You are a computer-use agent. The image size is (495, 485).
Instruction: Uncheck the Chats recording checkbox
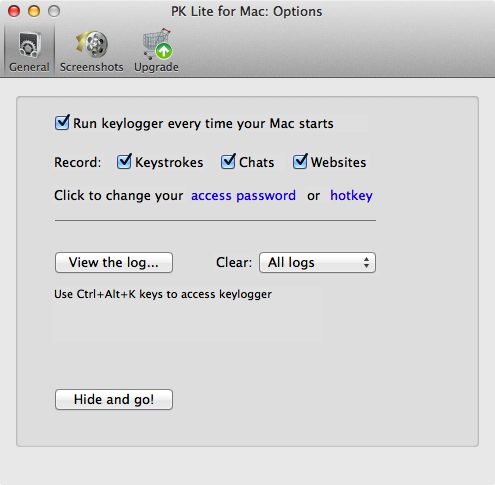click(228, 161)
